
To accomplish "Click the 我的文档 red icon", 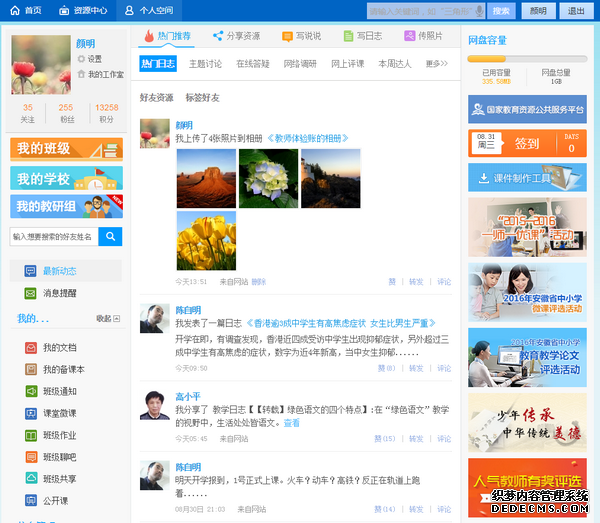I will (31, 347).
